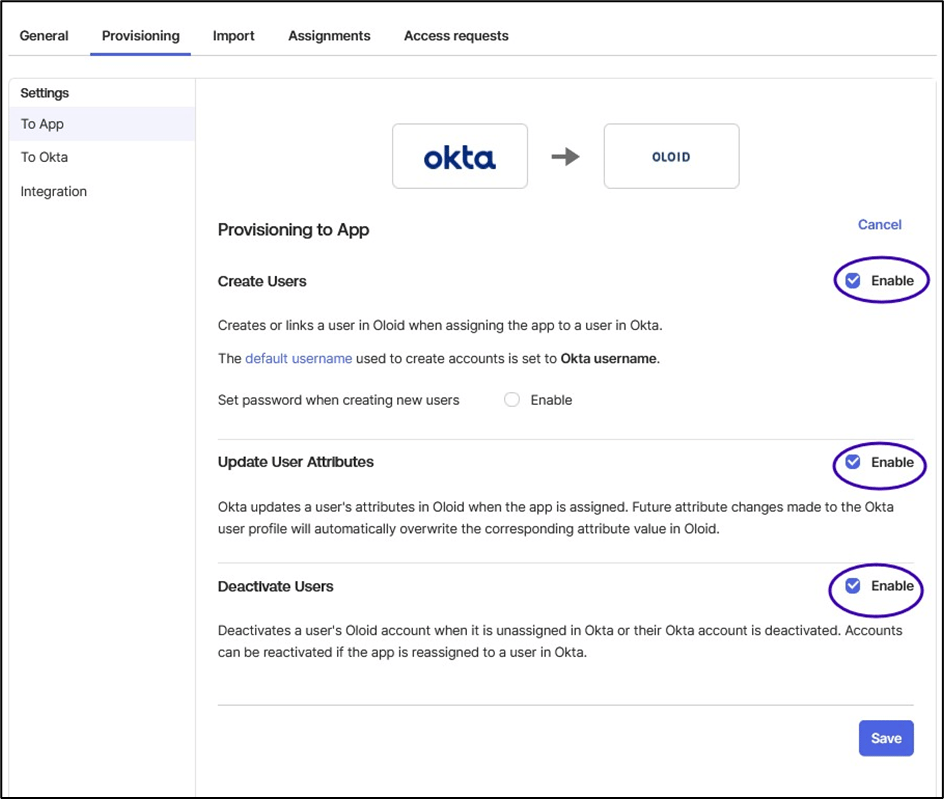Go to the Access requests tab

click(x=456, y=36)
